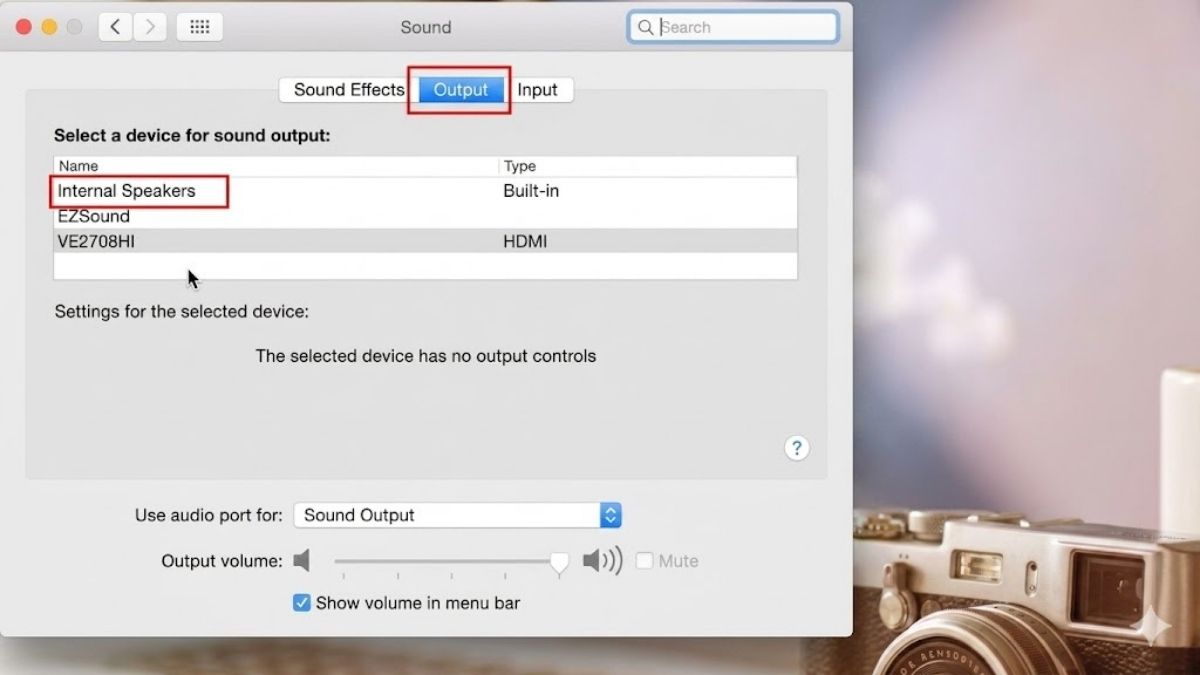
Task: Click the low volume speaker icon
Action: coord(303,561)
